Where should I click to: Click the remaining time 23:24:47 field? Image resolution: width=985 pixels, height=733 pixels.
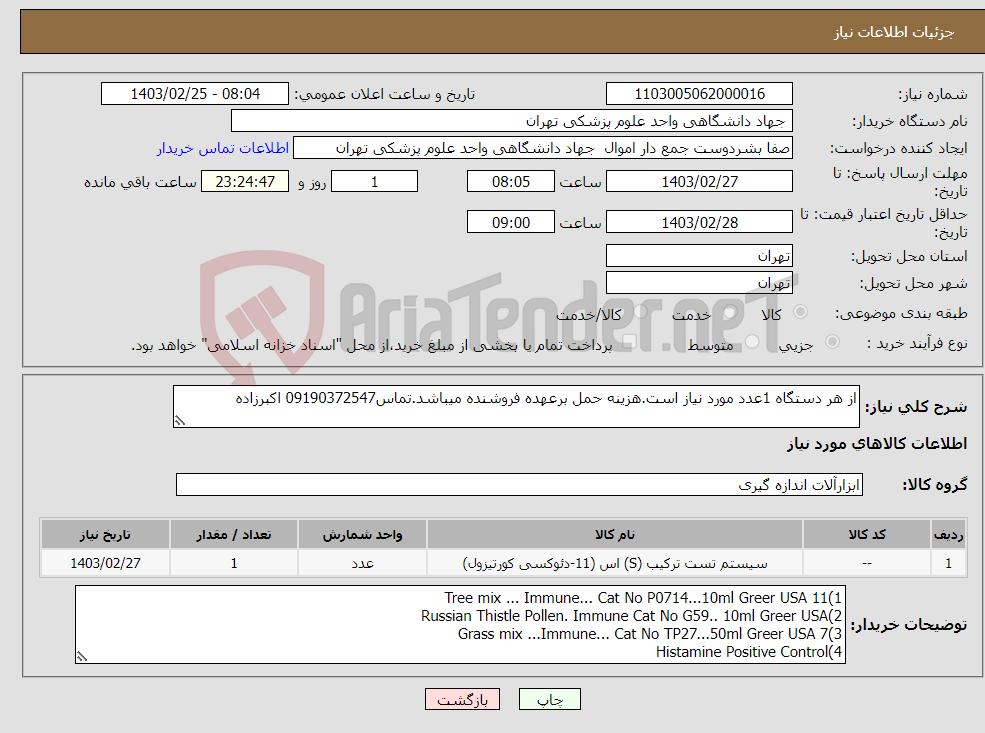point(245,182)
